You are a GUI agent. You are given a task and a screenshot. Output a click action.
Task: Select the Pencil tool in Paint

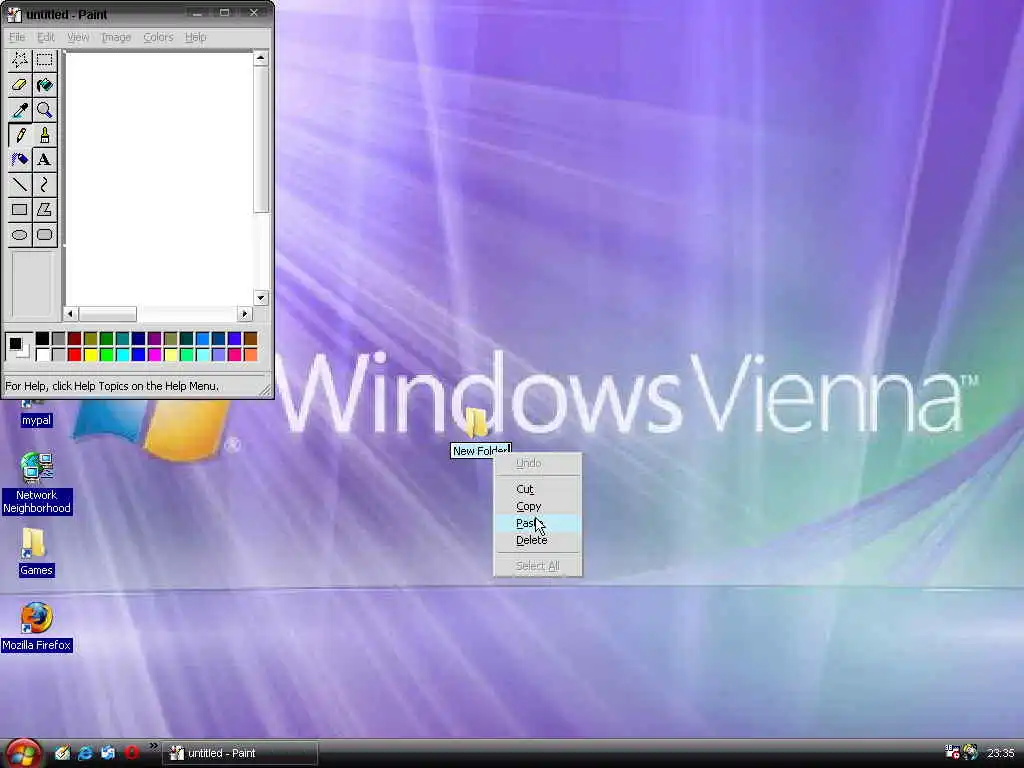coord(20,135)
